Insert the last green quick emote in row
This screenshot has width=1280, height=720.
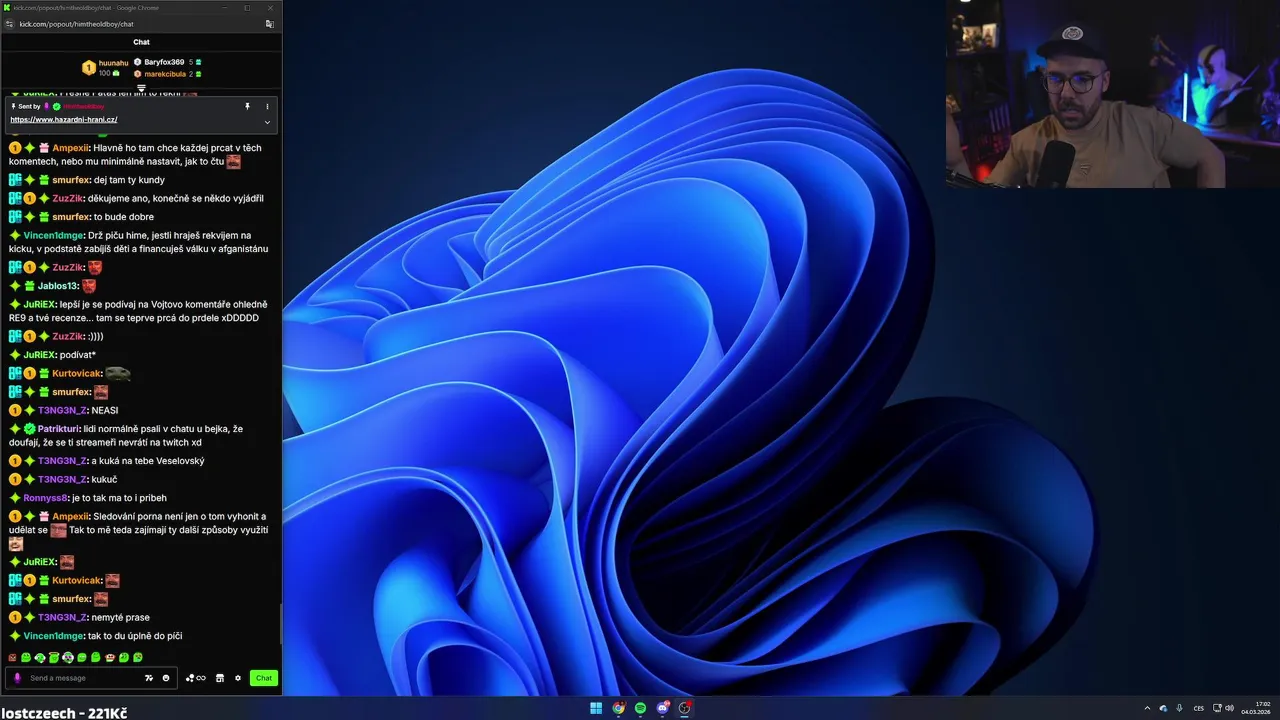138,657
